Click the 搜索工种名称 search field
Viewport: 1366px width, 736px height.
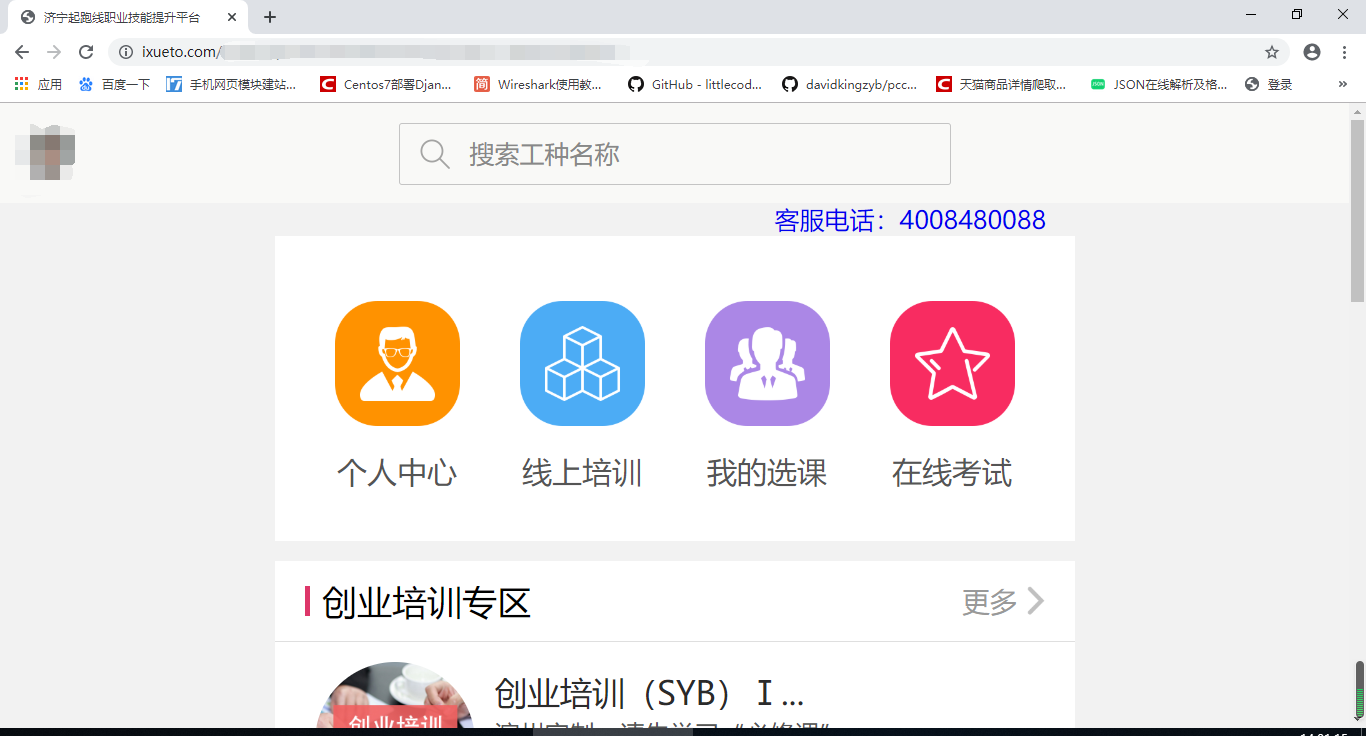(675, 154)
